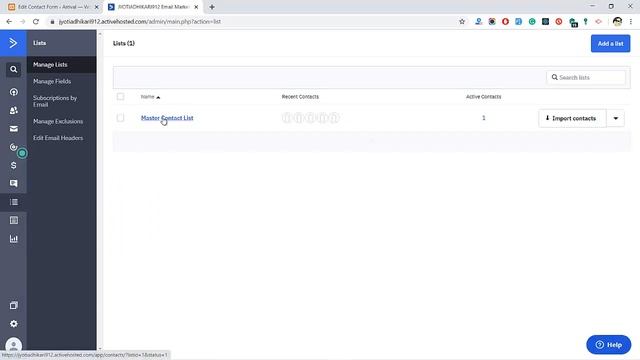Select the Lists icon in sidebar

tap(13, 202)
